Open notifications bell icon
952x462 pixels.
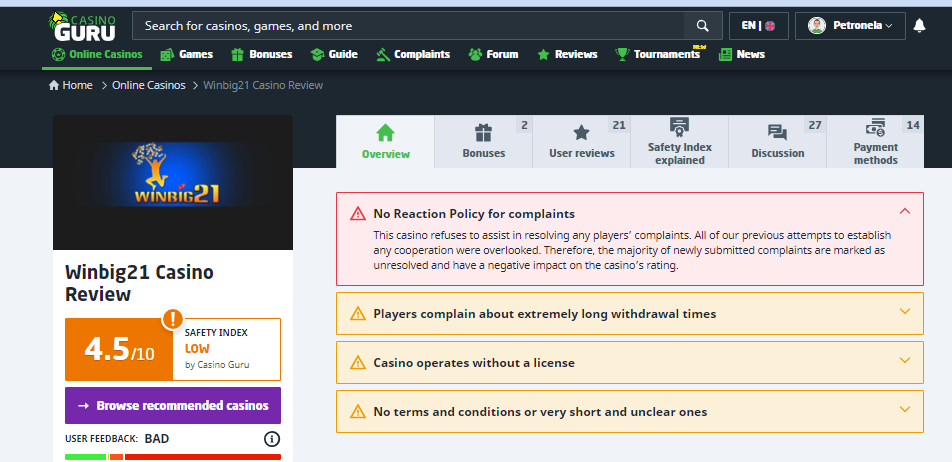pos(920,26)
